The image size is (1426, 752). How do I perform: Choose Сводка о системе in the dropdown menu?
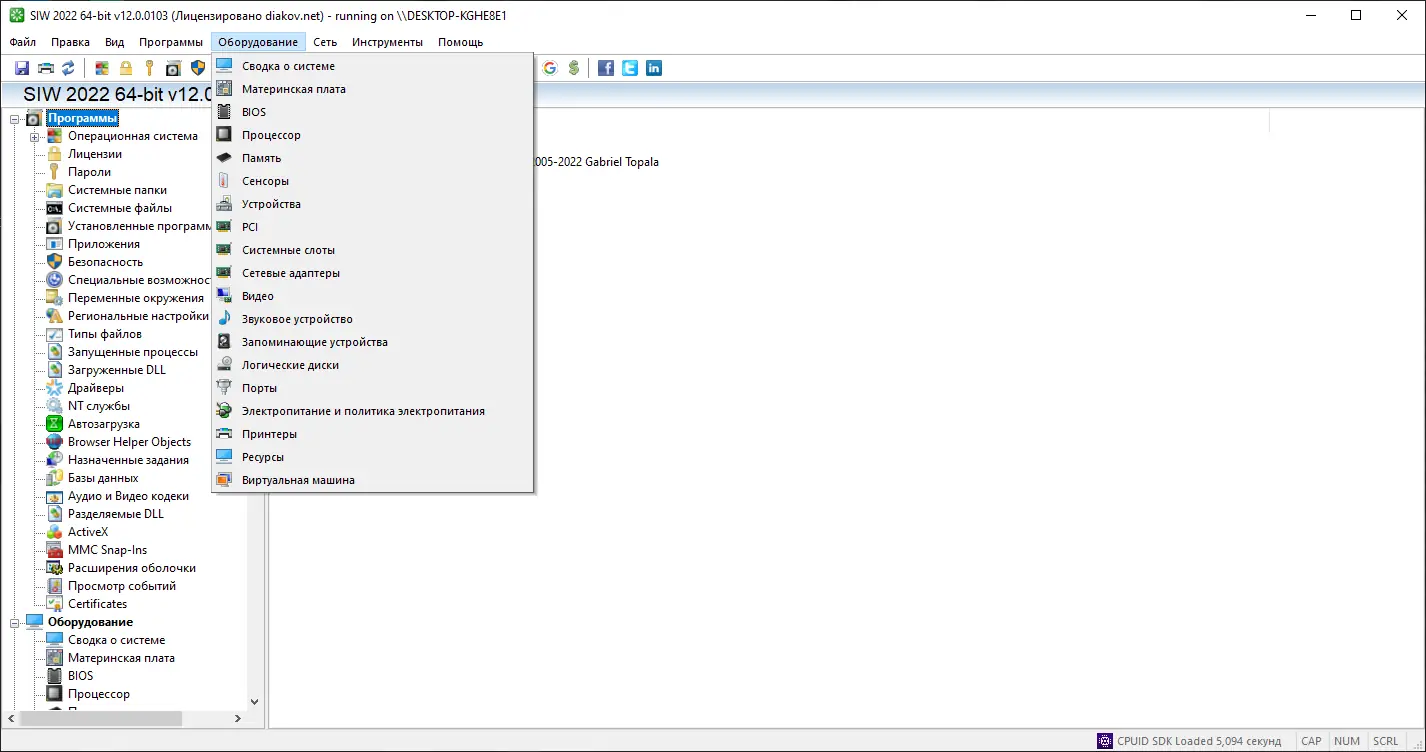tap(372, 66)
